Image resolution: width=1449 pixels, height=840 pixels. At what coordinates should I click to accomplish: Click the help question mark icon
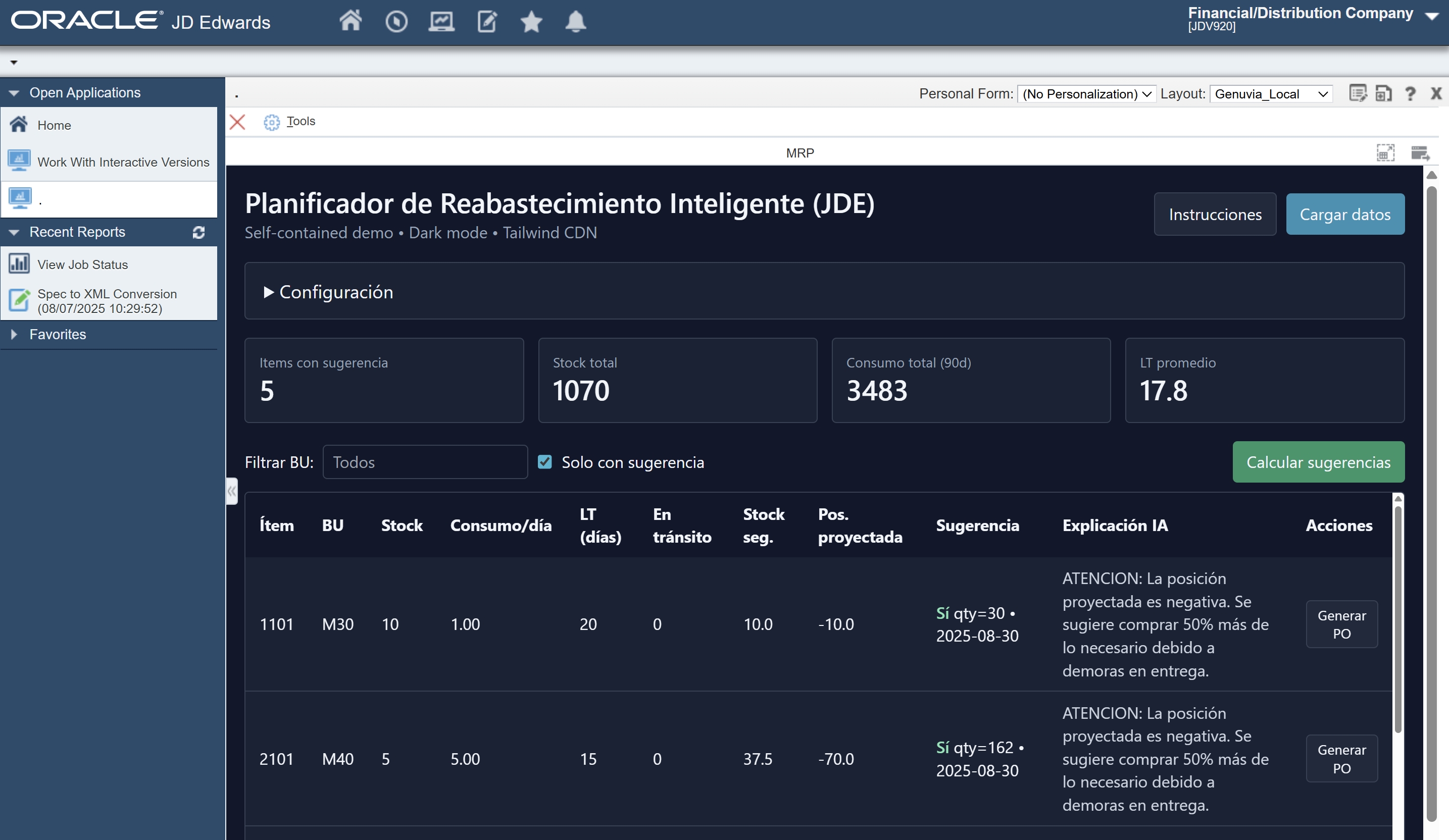pos(1411,93)
